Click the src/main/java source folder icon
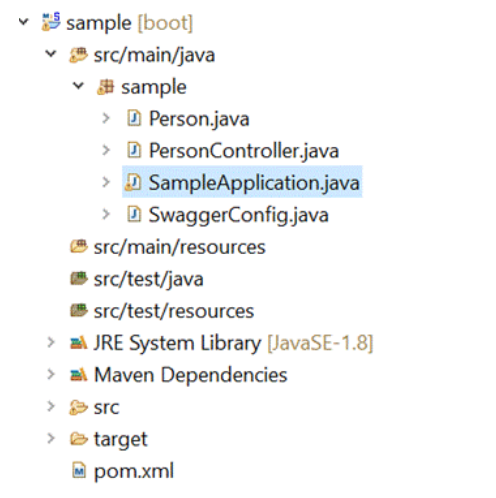 coord(79,55)
